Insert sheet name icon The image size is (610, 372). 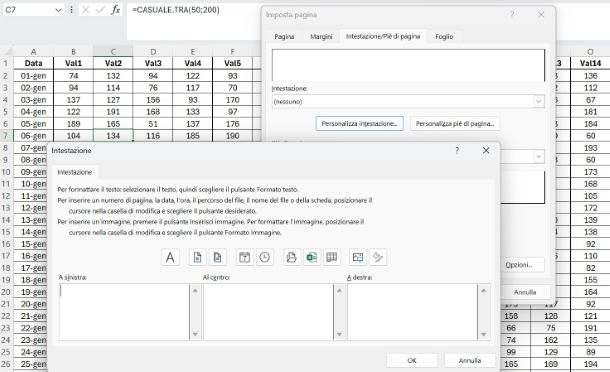pyautogui.click(x=331, y=257)
